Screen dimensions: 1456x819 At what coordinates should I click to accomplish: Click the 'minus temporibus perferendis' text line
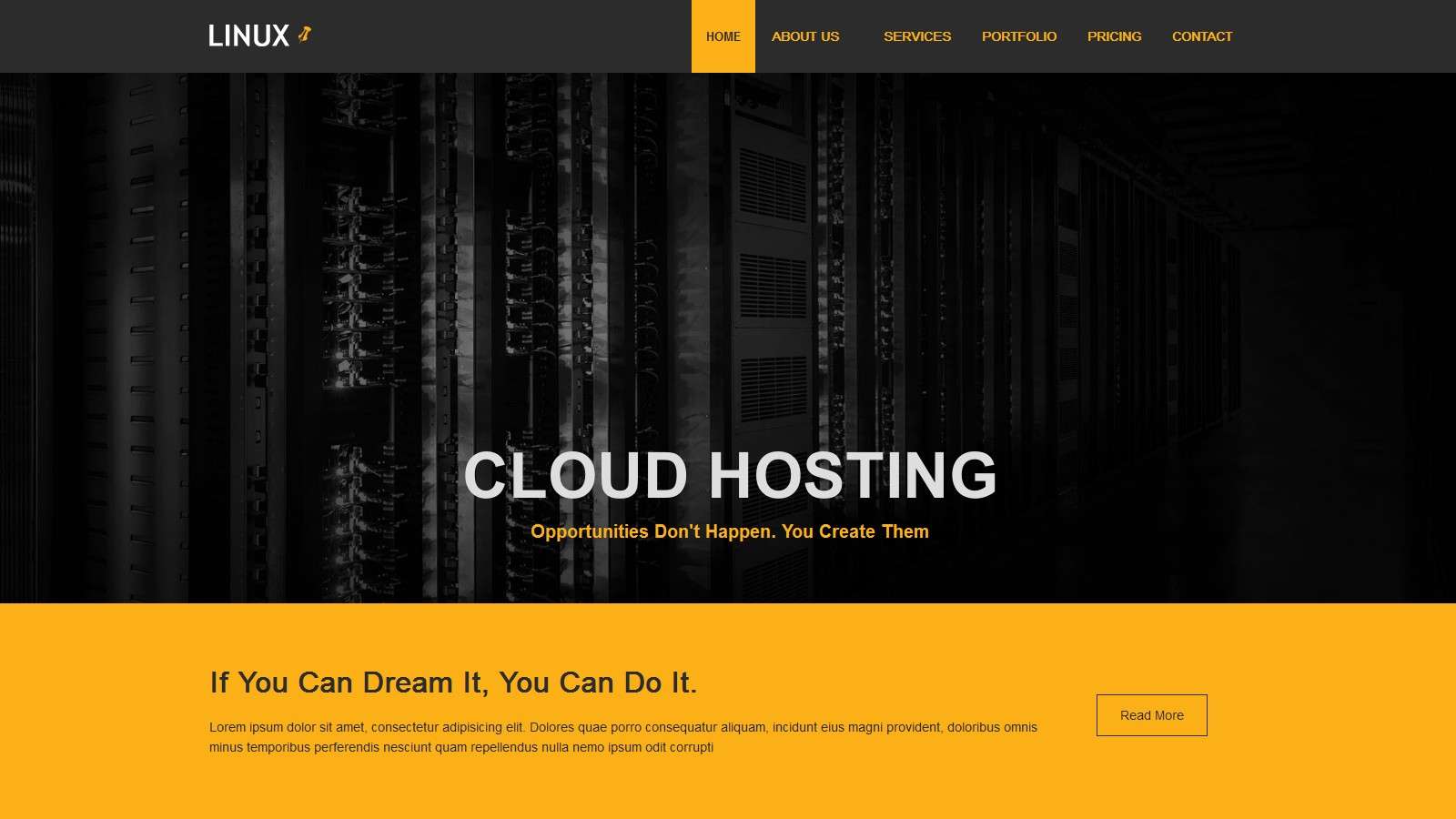460,747
